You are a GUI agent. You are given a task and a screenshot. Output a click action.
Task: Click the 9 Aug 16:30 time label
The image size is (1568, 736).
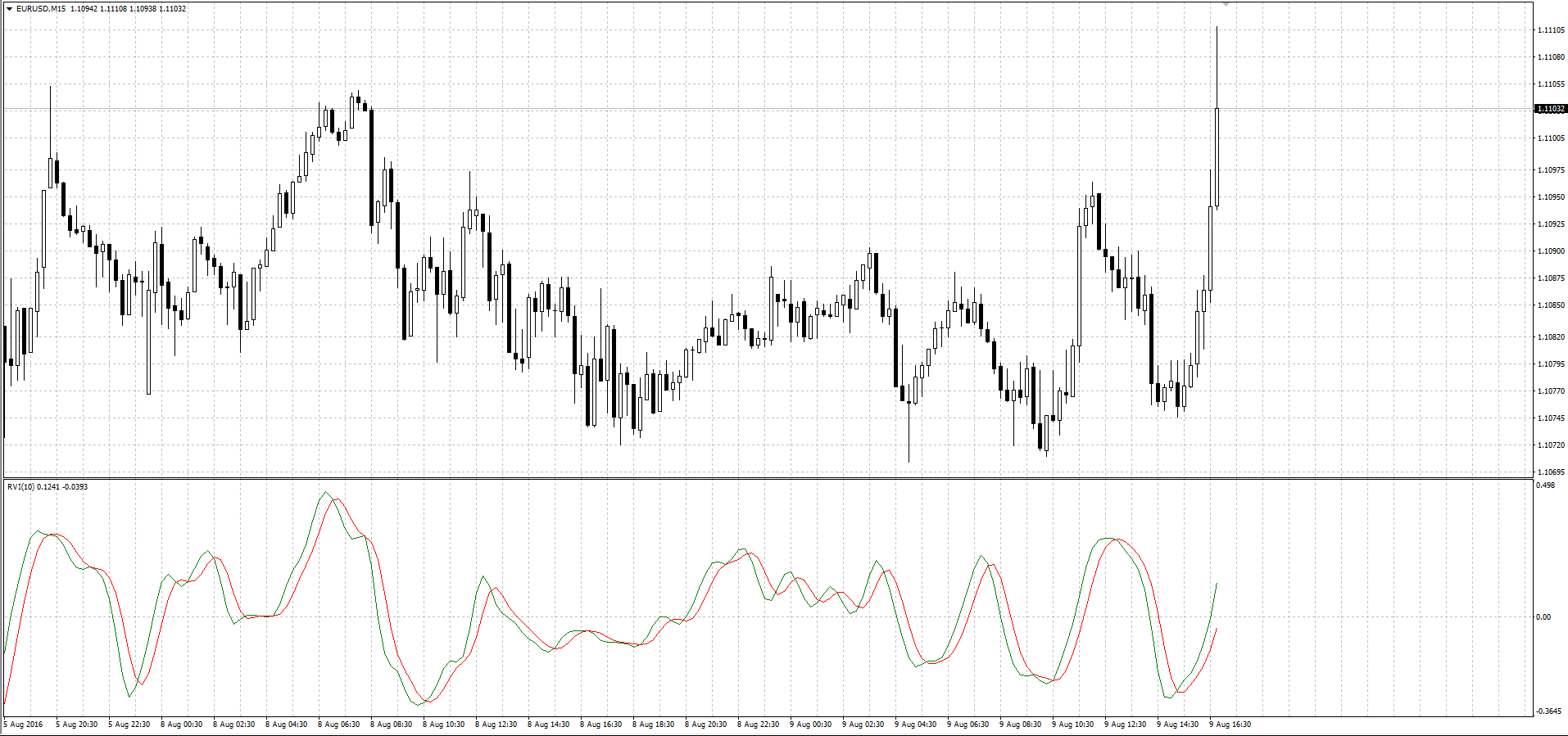tap(1230, 725)
